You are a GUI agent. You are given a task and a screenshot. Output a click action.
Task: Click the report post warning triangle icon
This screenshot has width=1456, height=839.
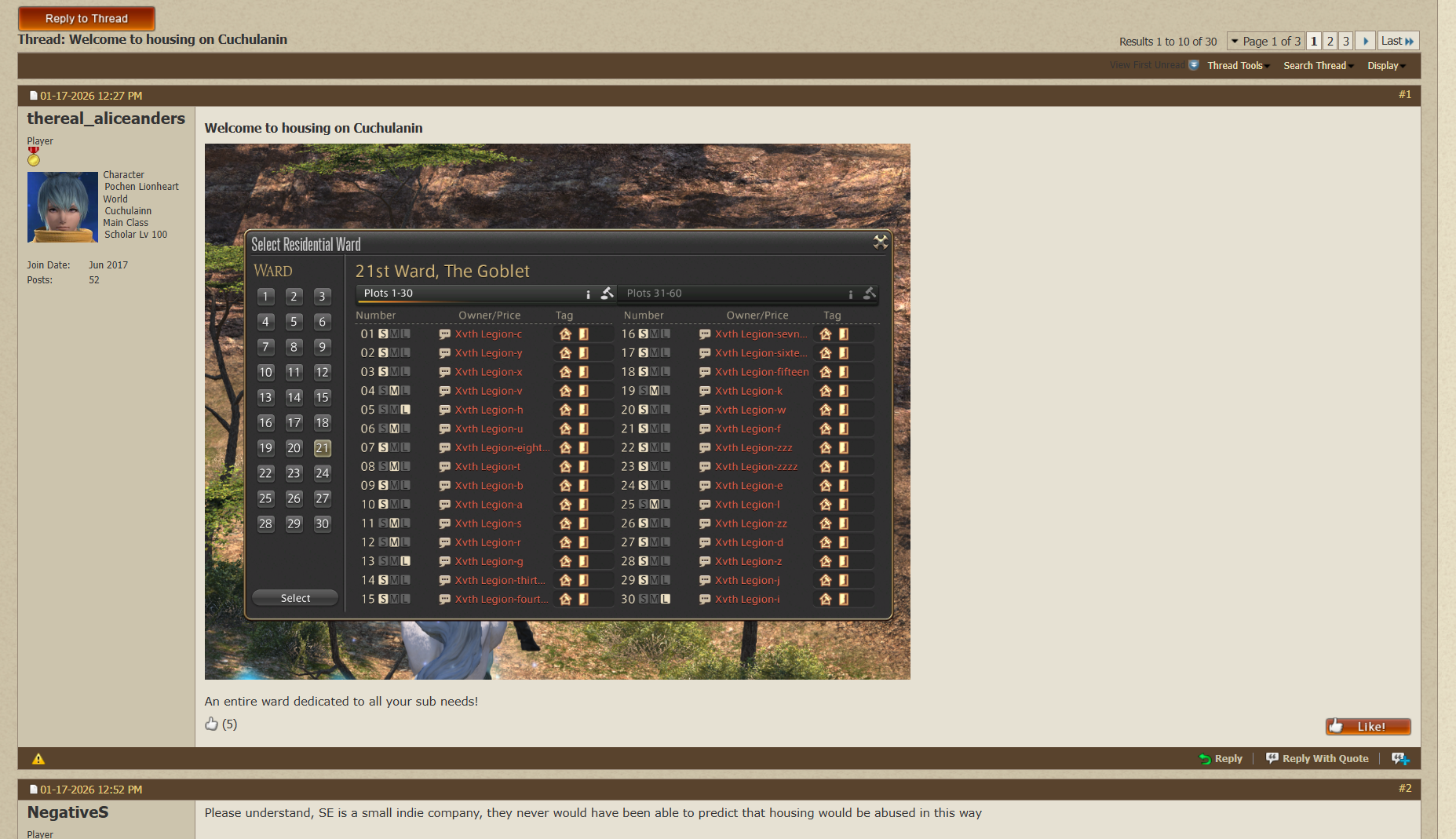pyautogui.click(x=38, y=759)
